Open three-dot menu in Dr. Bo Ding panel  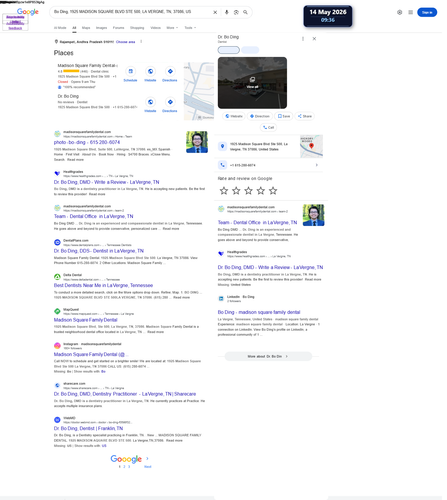pyautogui.click(x=303, y=39)
